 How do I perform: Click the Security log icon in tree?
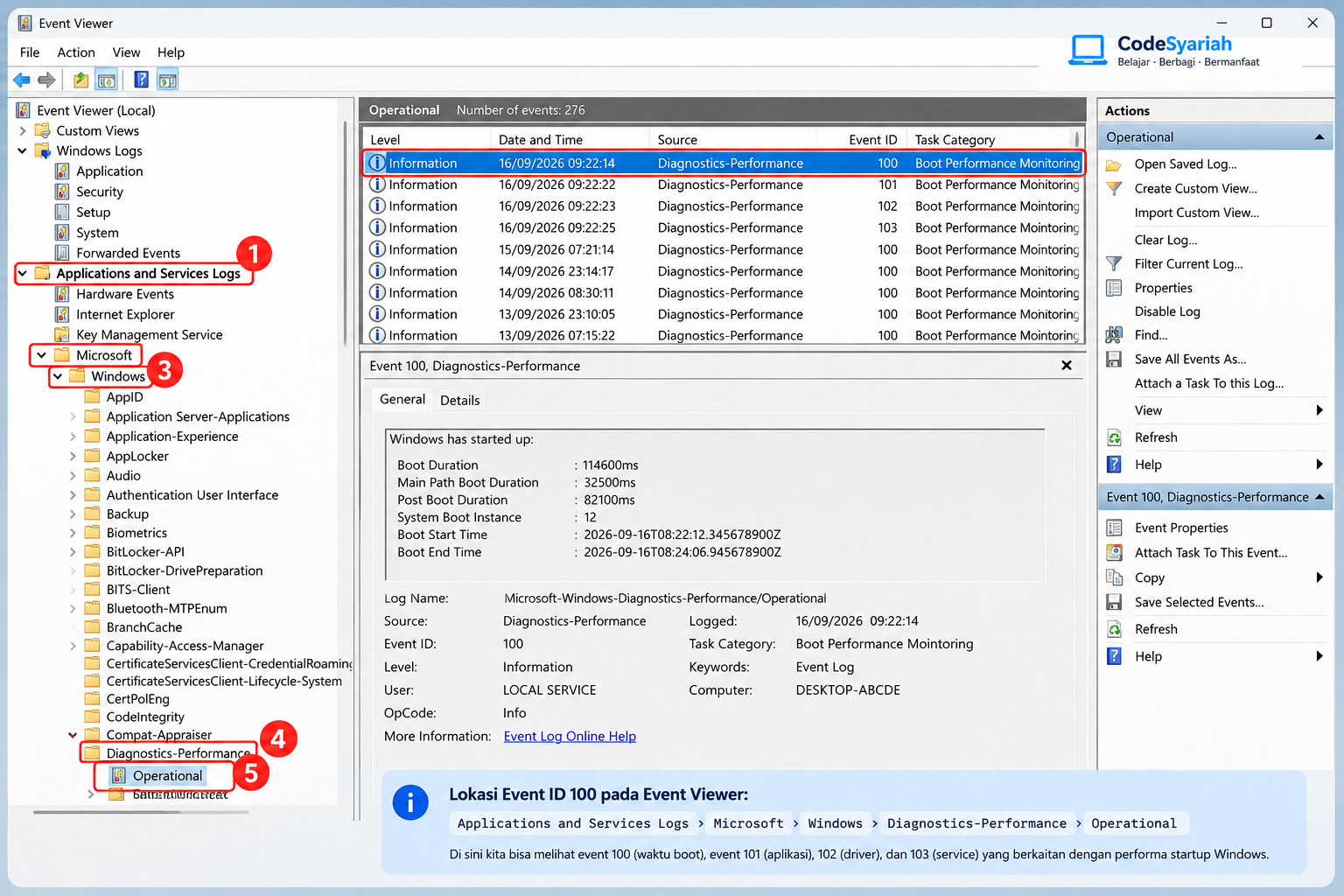(62, 192)
